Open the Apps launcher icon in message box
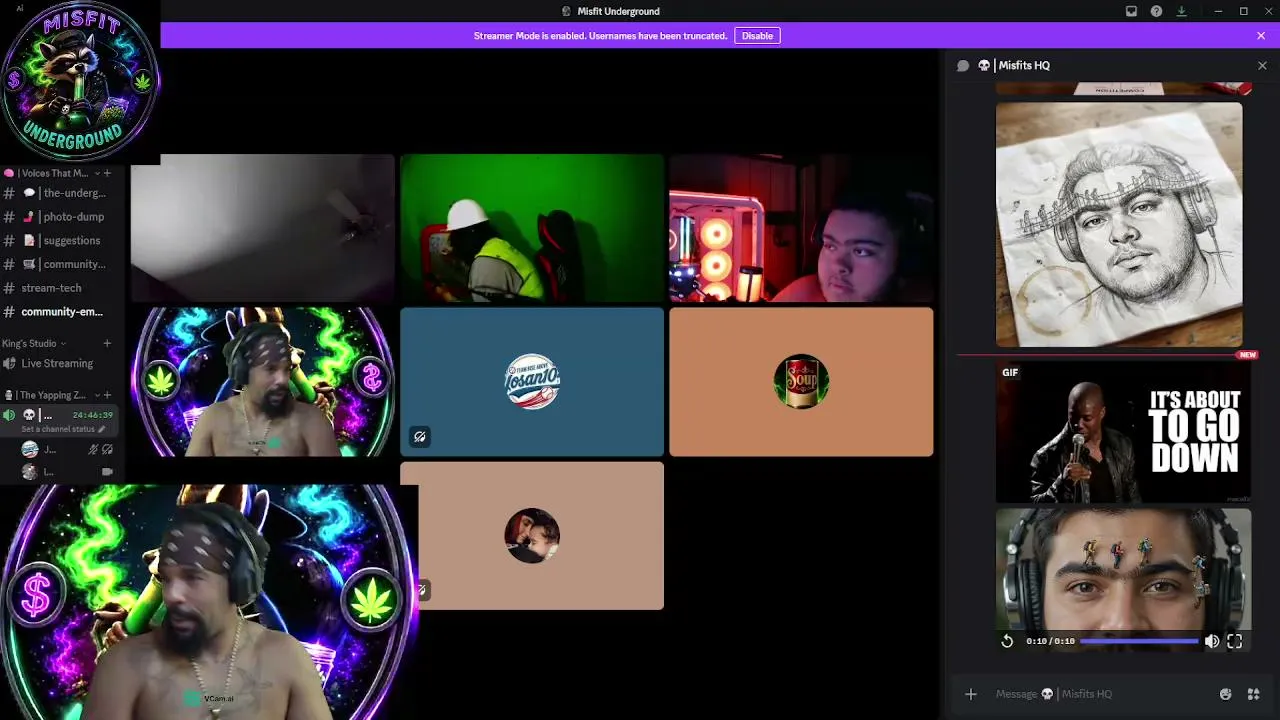The height and width of the screenshot is (720, 1280). (x=1253, y=694)
